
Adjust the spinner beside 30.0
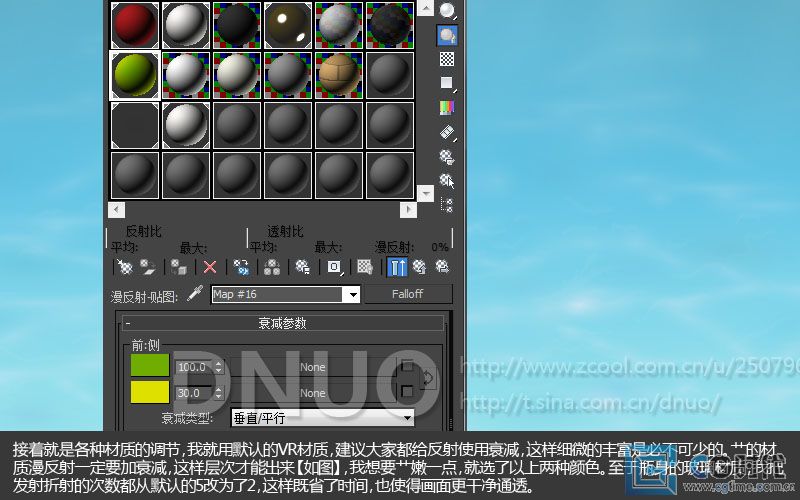pyautogui.click(x=219, y=393)
